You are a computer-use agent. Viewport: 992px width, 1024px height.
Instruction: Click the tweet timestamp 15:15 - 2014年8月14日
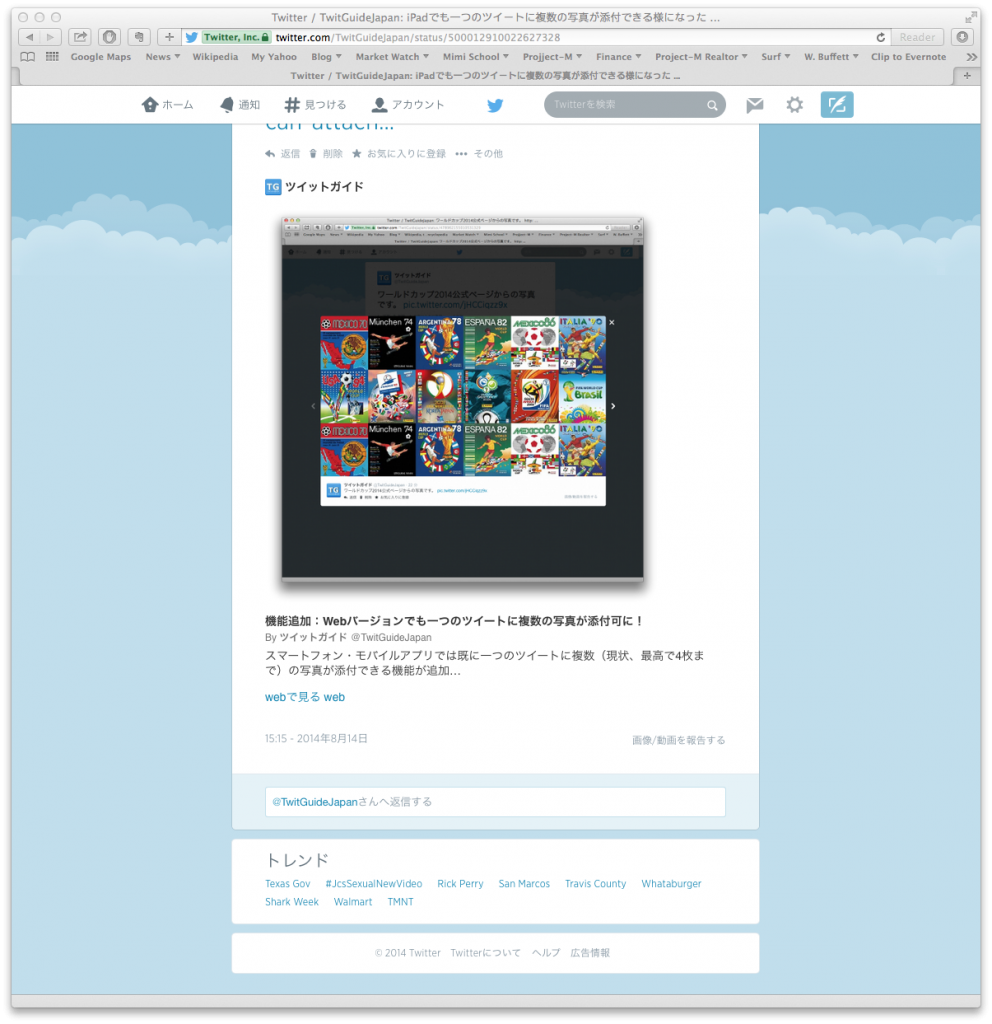(316, 739)
